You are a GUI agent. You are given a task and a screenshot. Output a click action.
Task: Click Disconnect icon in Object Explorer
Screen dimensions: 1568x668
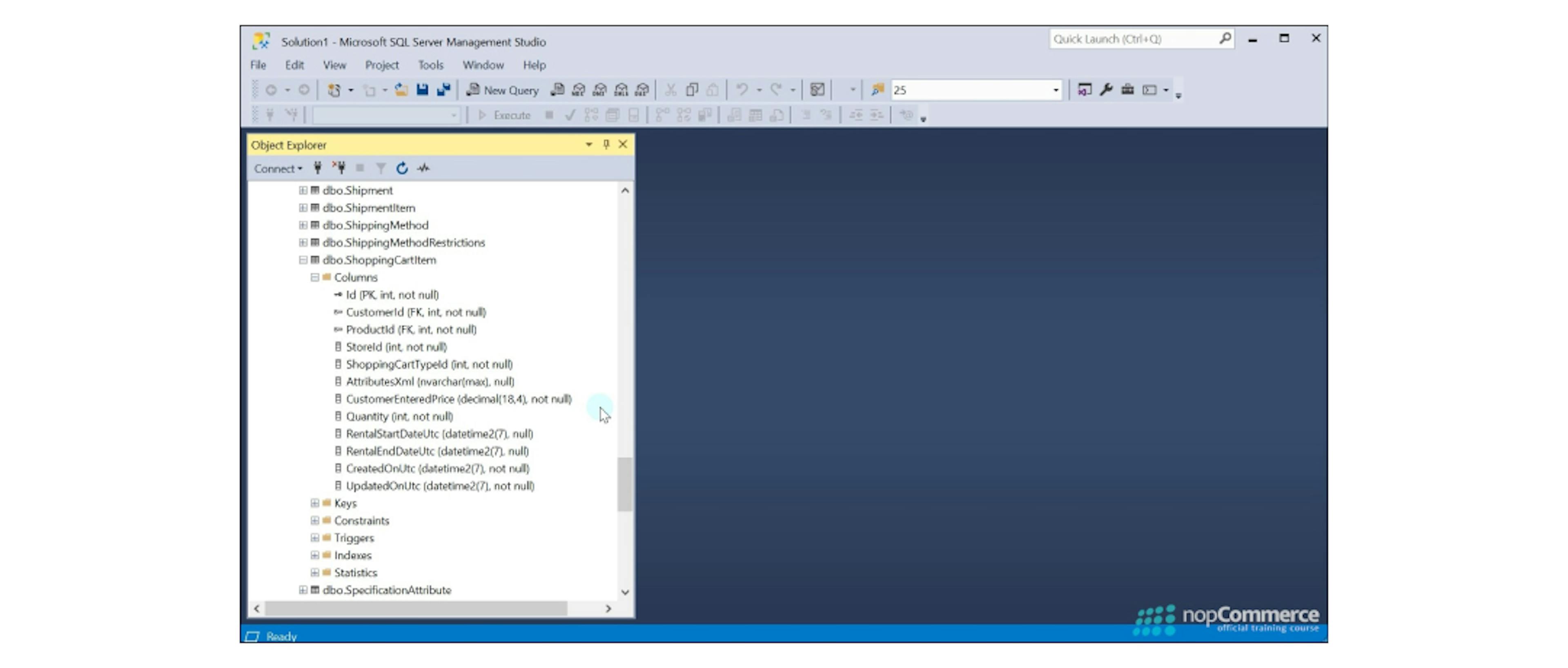(339, 168)
